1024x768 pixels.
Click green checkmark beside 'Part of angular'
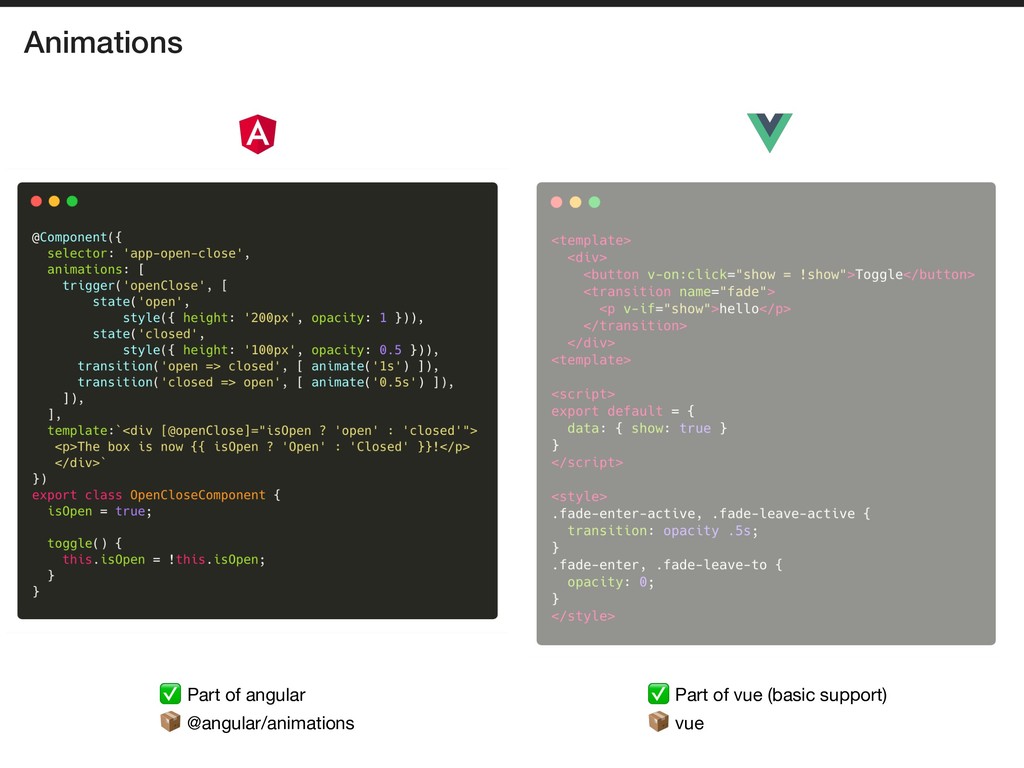click(170, 694)
